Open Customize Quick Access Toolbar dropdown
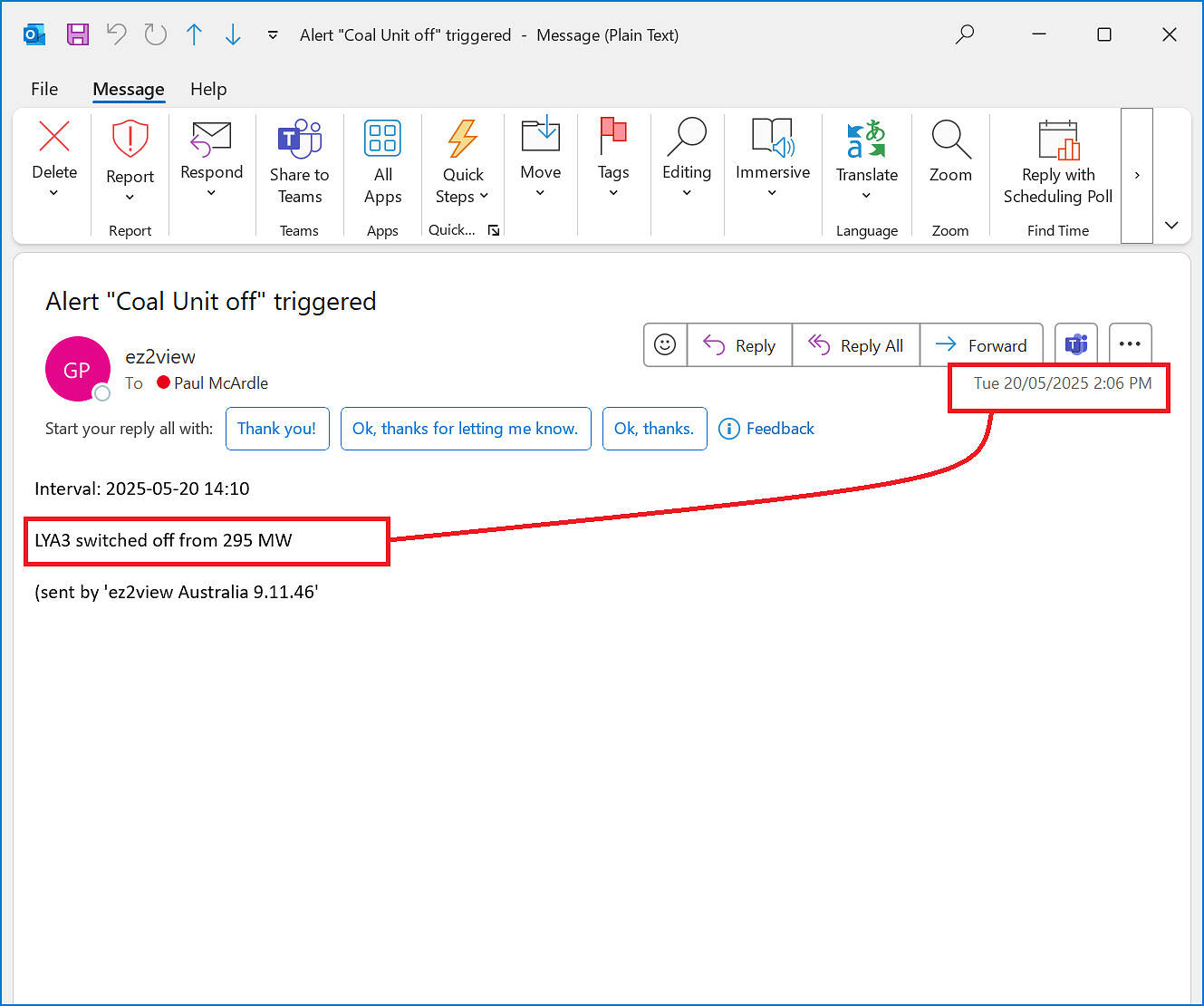Viewport: 1204px width, 1006px height. tap(273, 35)
